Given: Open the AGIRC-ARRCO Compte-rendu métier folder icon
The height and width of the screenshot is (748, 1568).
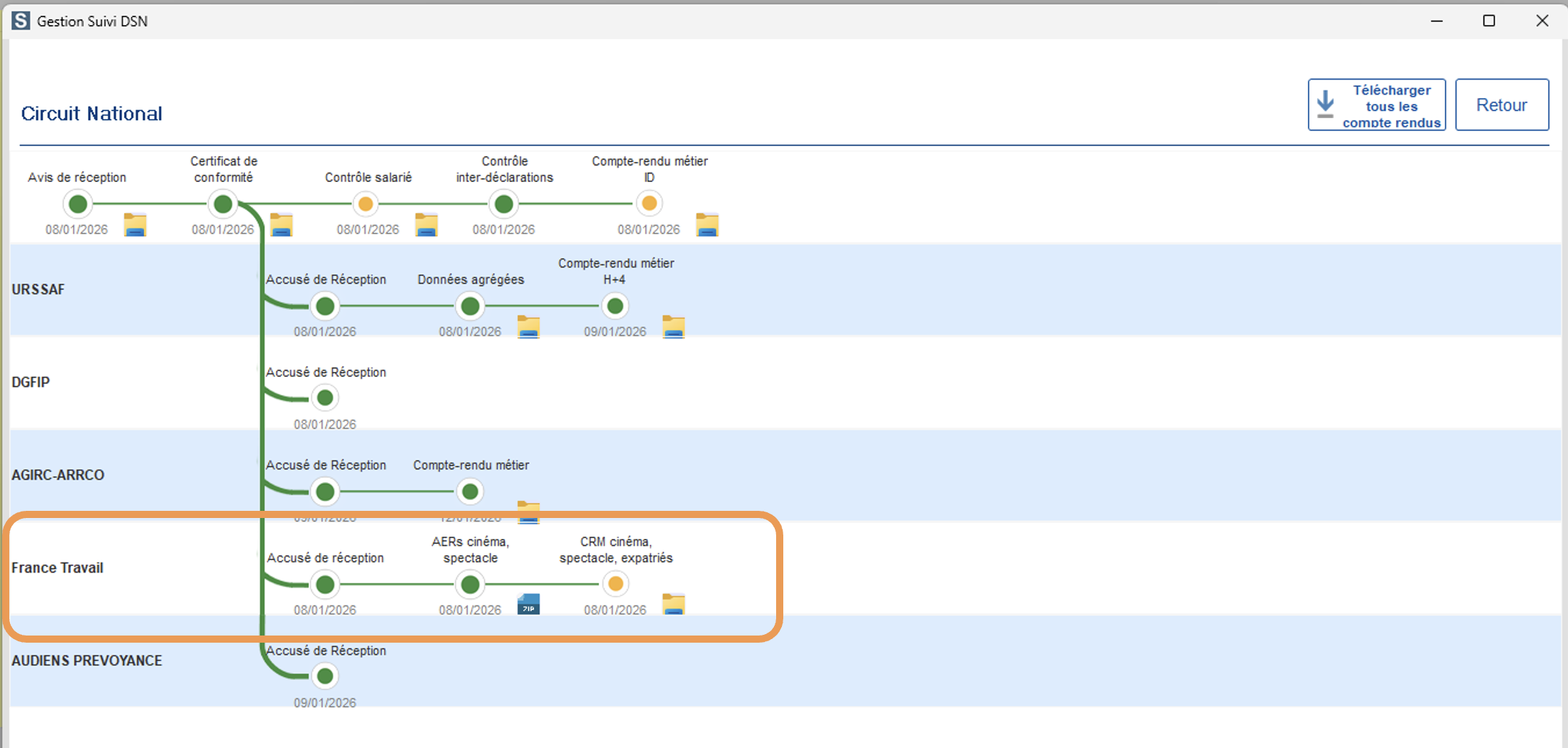Looking at the screenshot, I should point(528,512).
